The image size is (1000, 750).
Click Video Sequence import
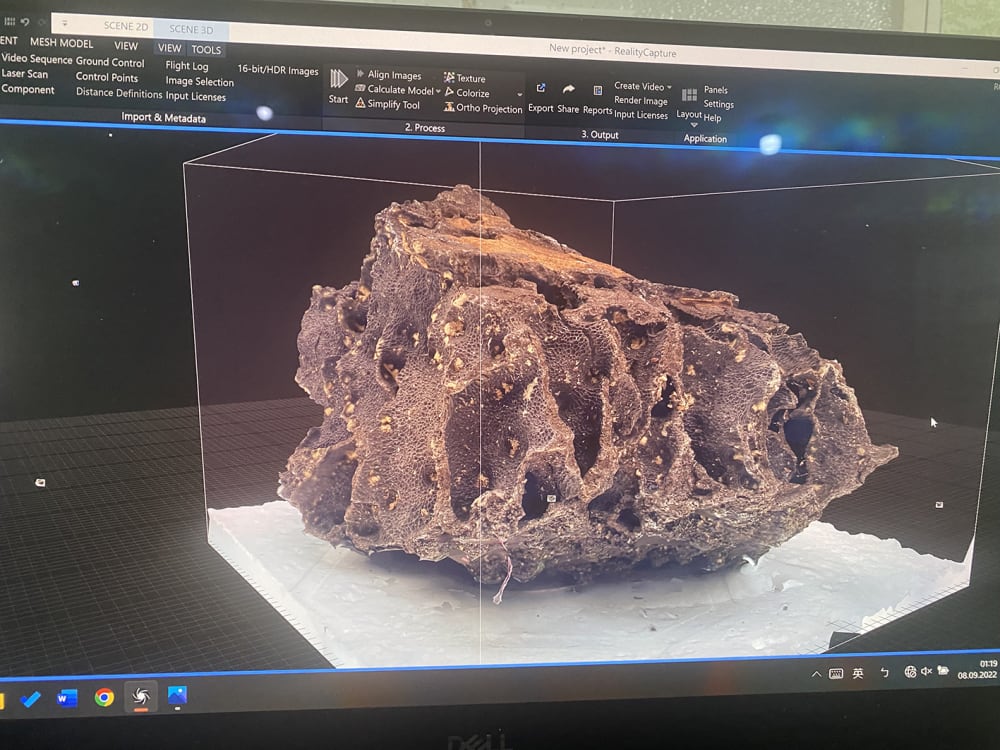[36, 59]
